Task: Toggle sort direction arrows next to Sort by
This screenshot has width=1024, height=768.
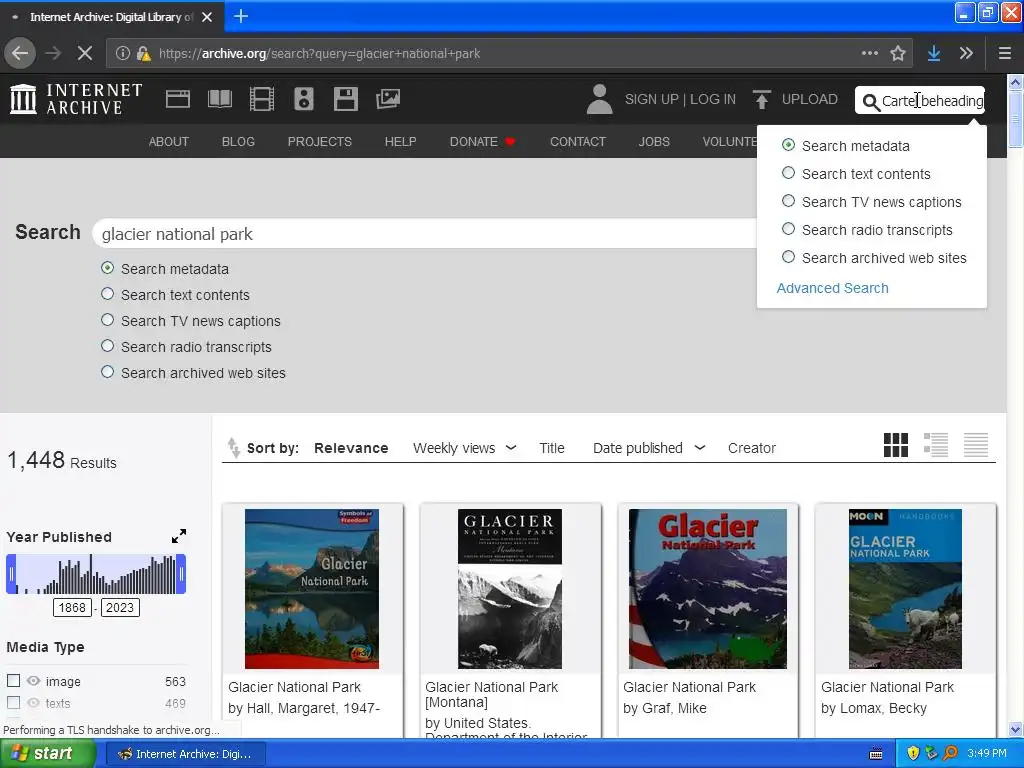Action: (233, 448)
